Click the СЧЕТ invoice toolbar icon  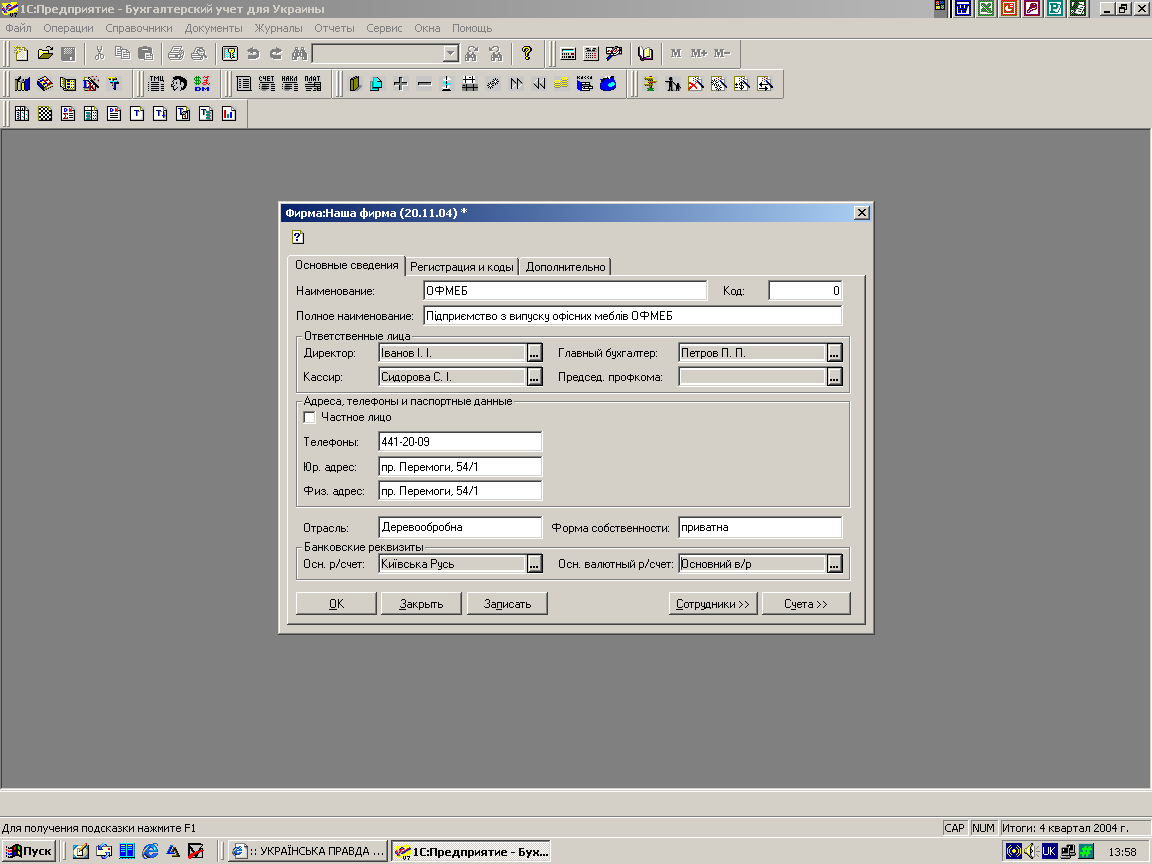pos(267,84)
